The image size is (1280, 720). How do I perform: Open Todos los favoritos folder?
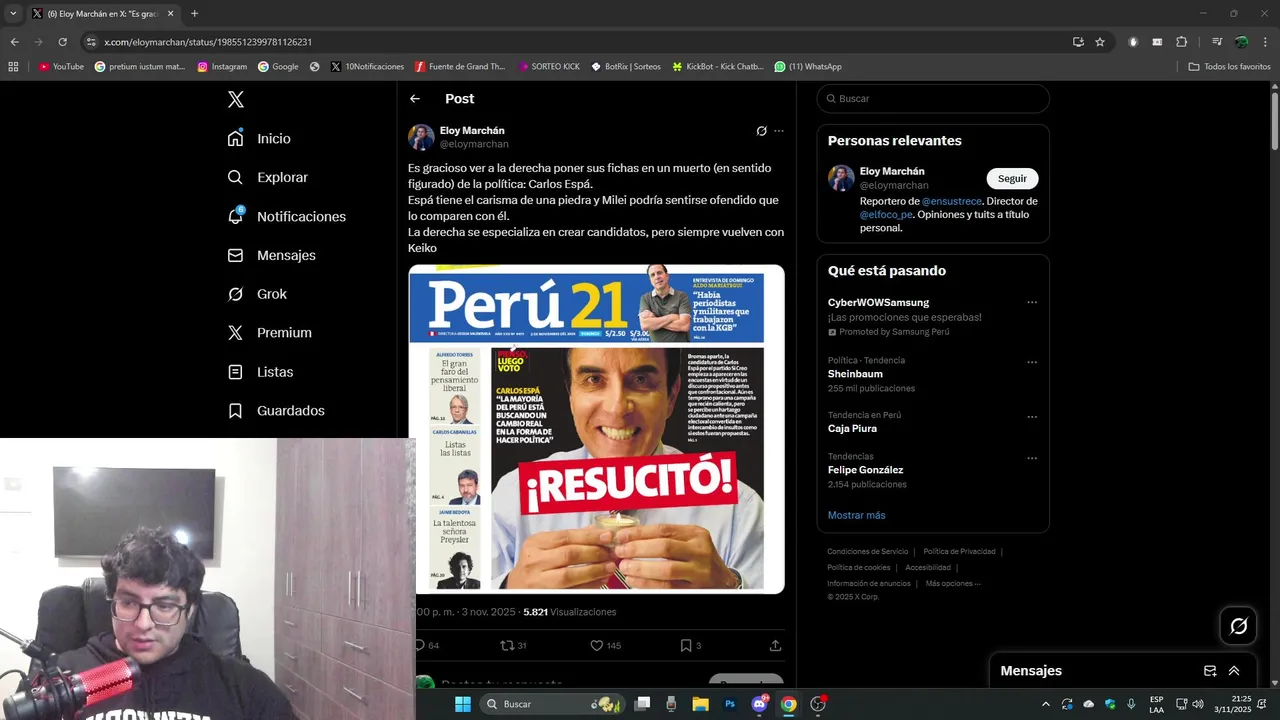pos(1229,67)
